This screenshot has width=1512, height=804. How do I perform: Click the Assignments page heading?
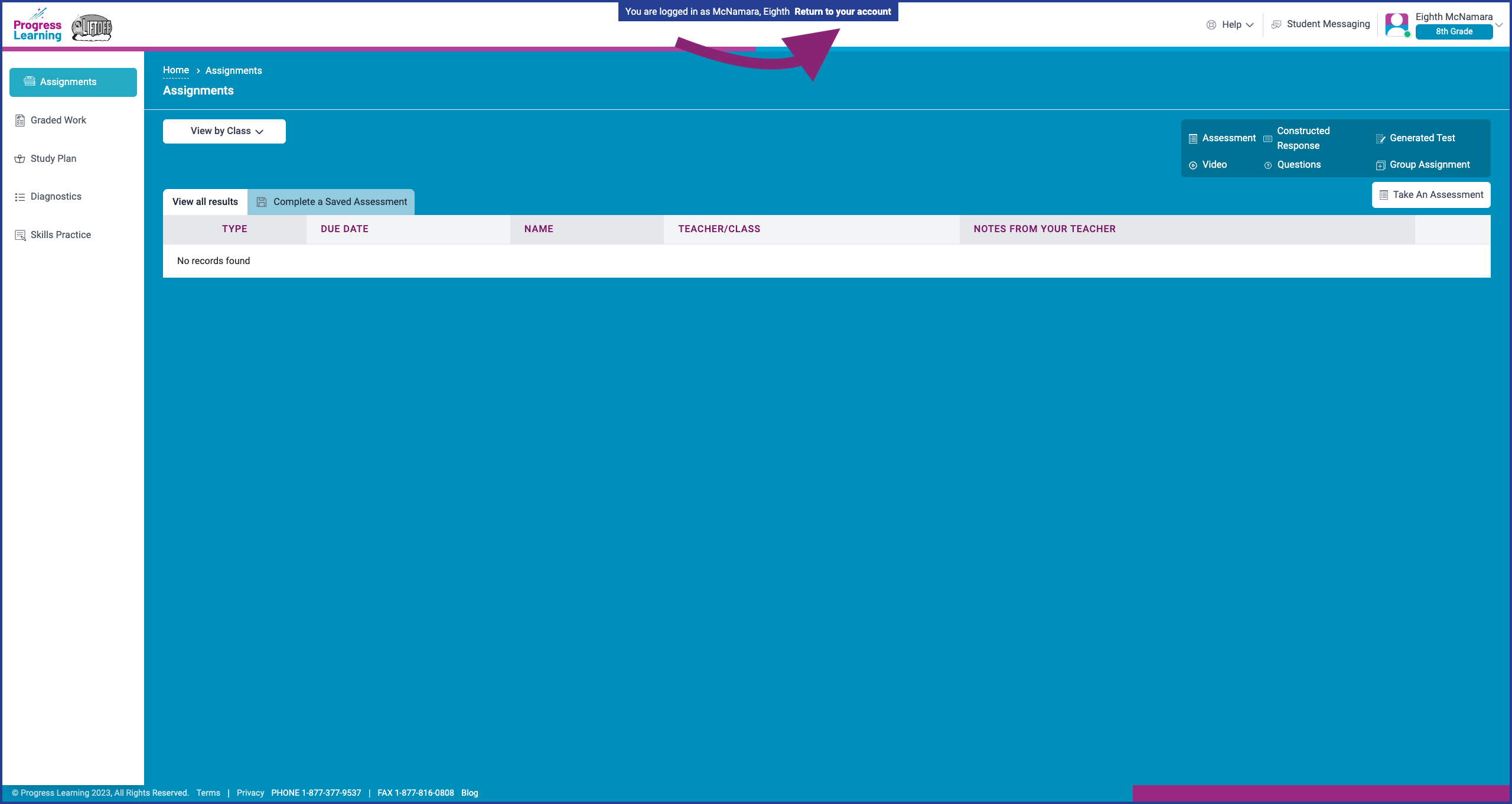[x=198, y=91]
